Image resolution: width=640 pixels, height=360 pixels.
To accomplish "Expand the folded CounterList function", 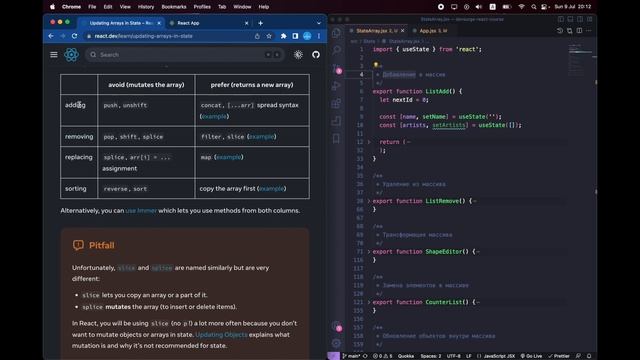I will coord(369,302).
